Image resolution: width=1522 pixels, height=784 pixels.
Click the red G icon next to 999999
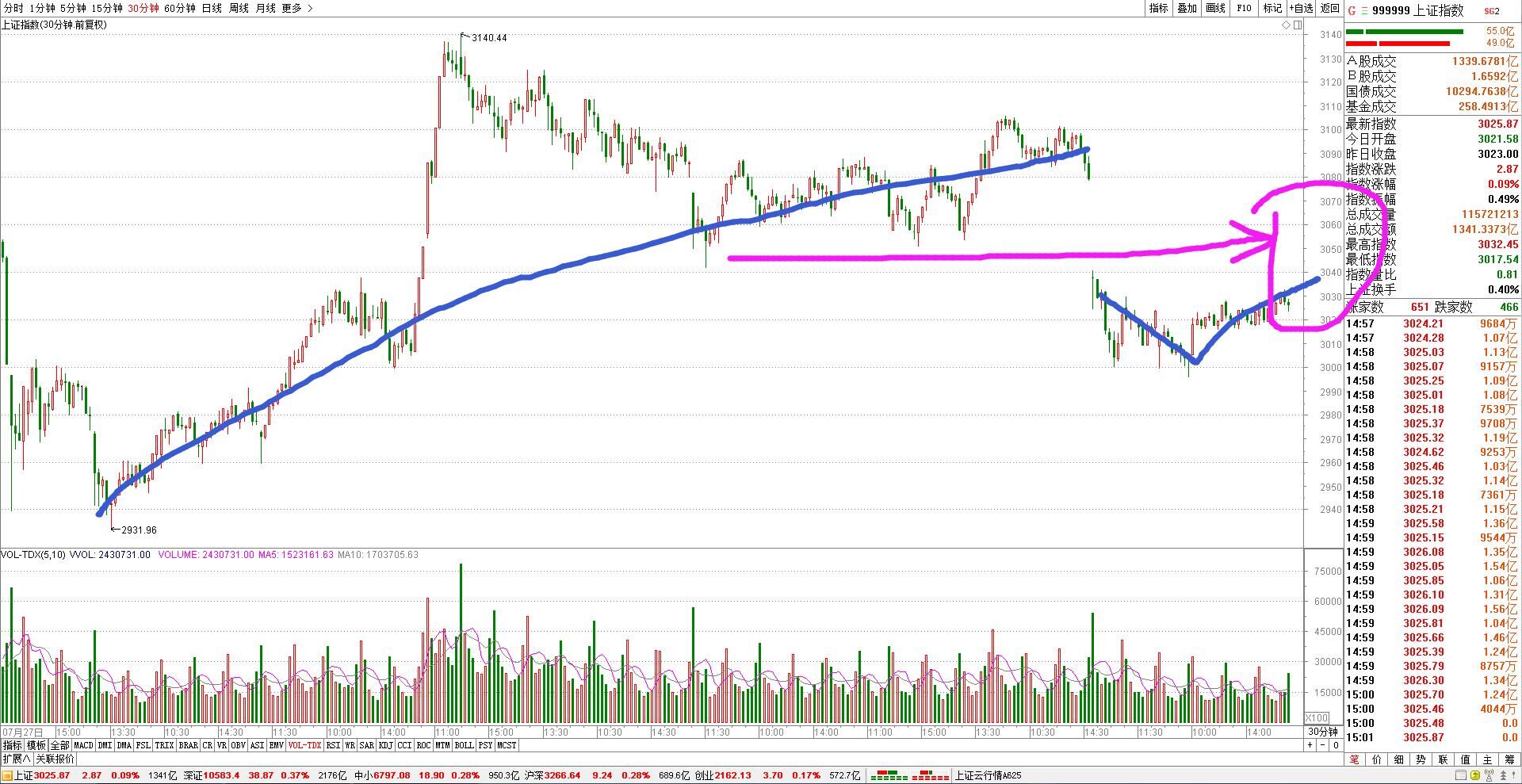click(x=1352, y=11)
